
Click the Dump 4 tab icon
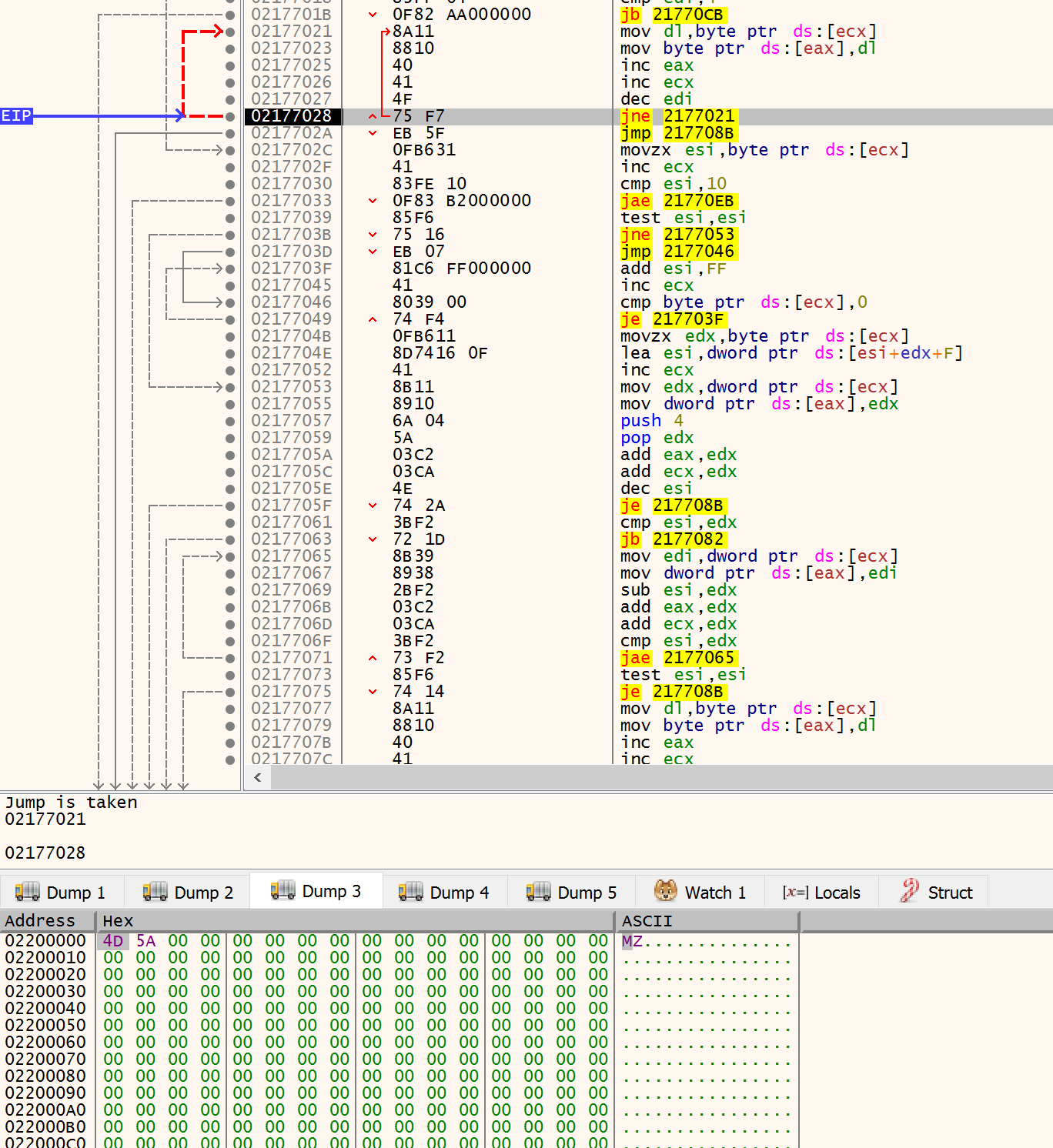click(x=410, y=891)
